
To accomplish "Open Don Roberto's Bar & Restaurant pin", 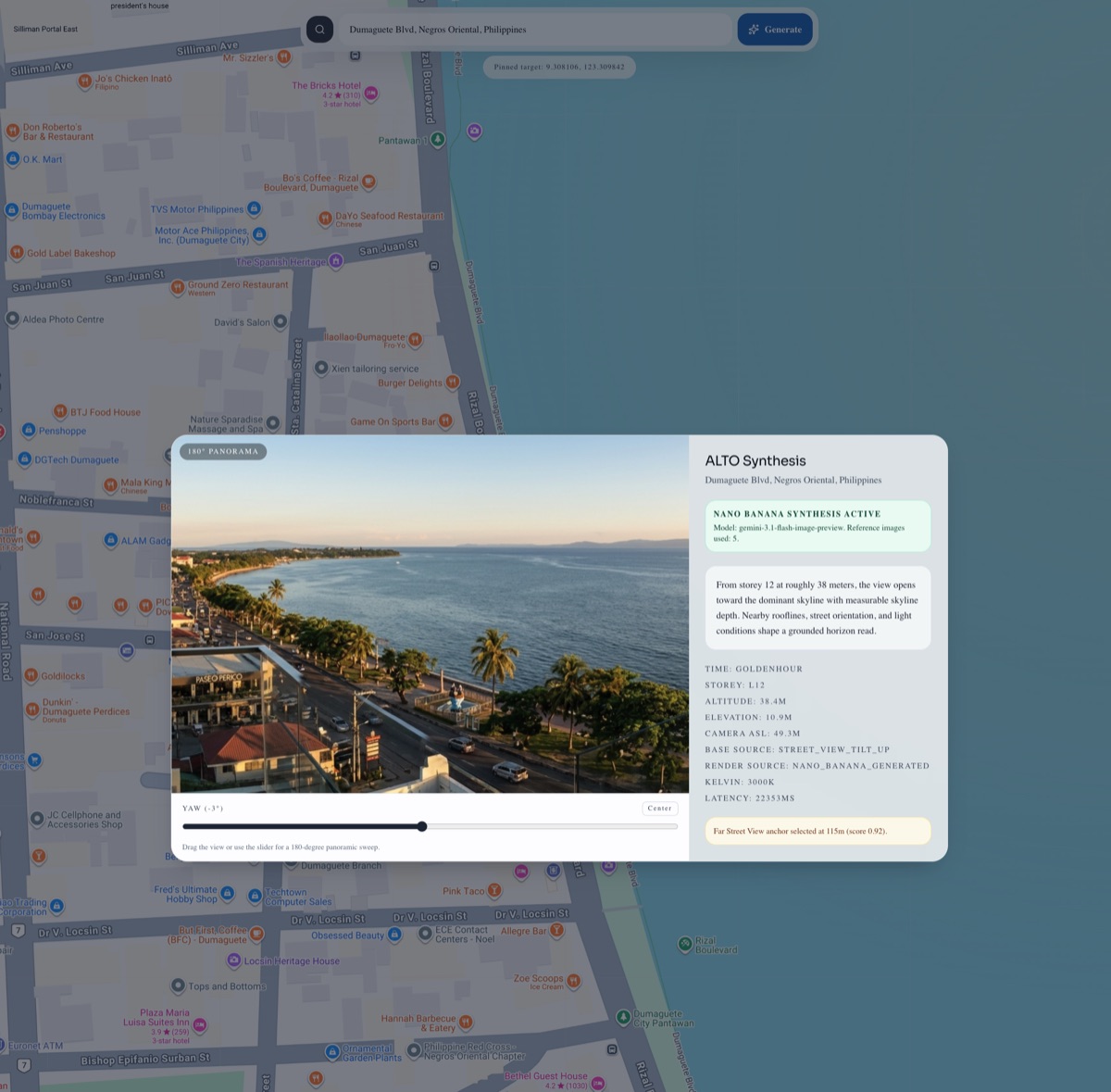I will pyautogui.click(x=13, y=132).
